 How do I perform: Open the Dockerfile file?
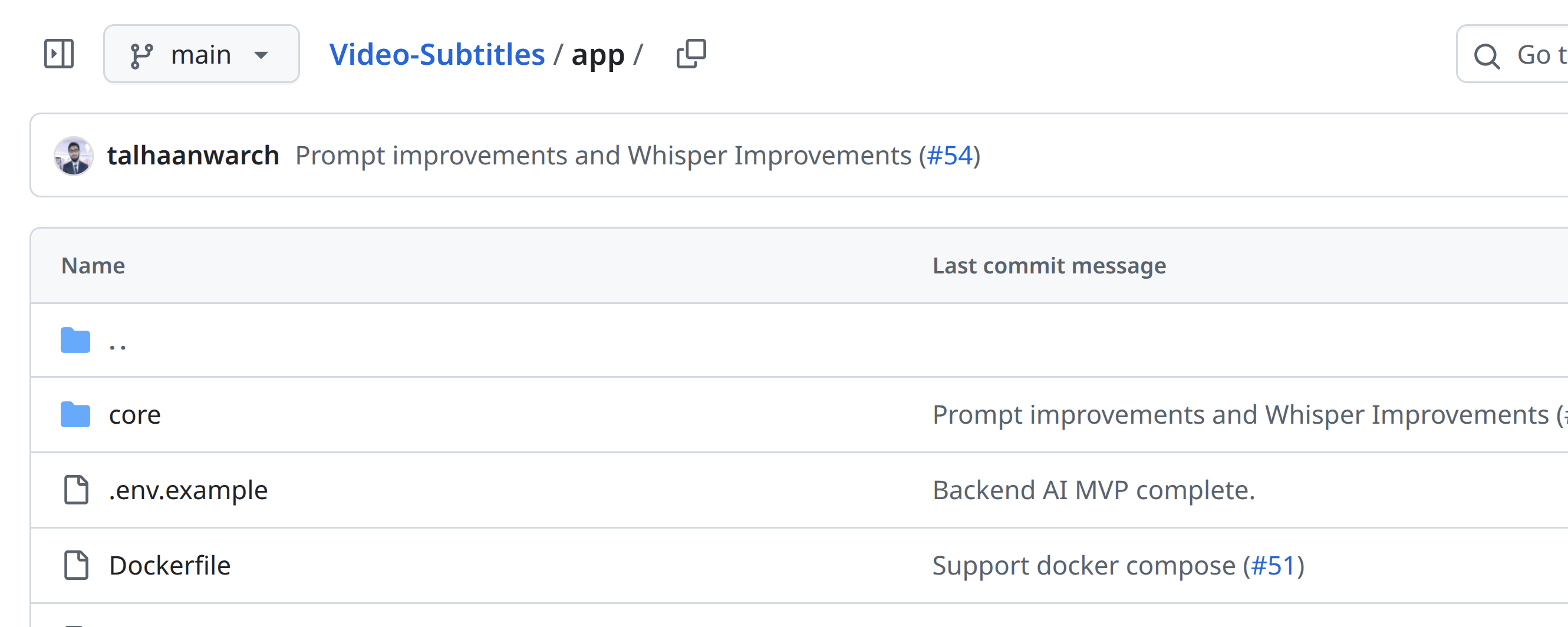[x=170, y=566]
